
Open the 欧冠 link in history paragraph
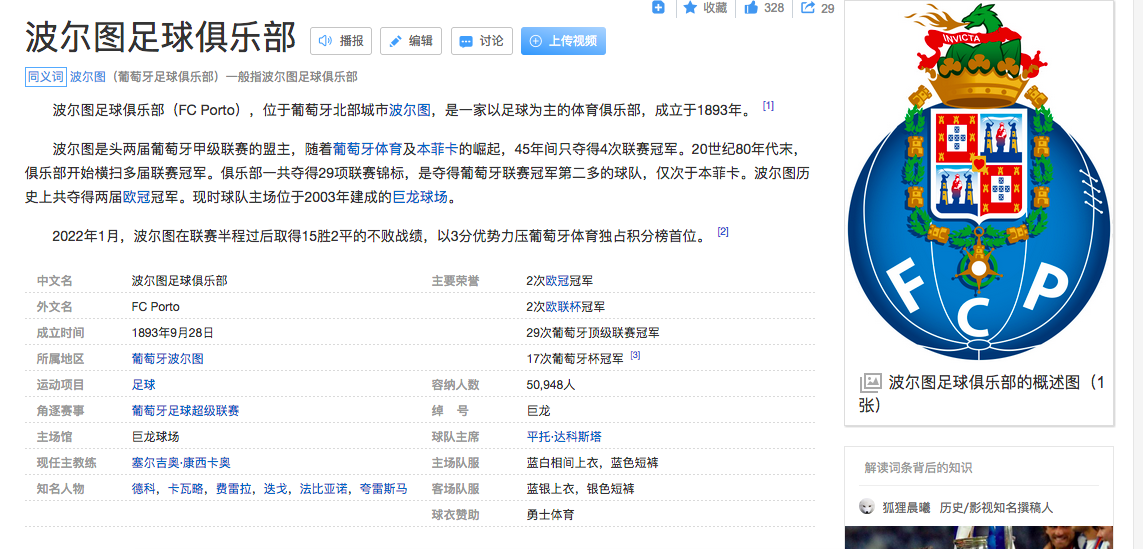click(x=135, y=197)
